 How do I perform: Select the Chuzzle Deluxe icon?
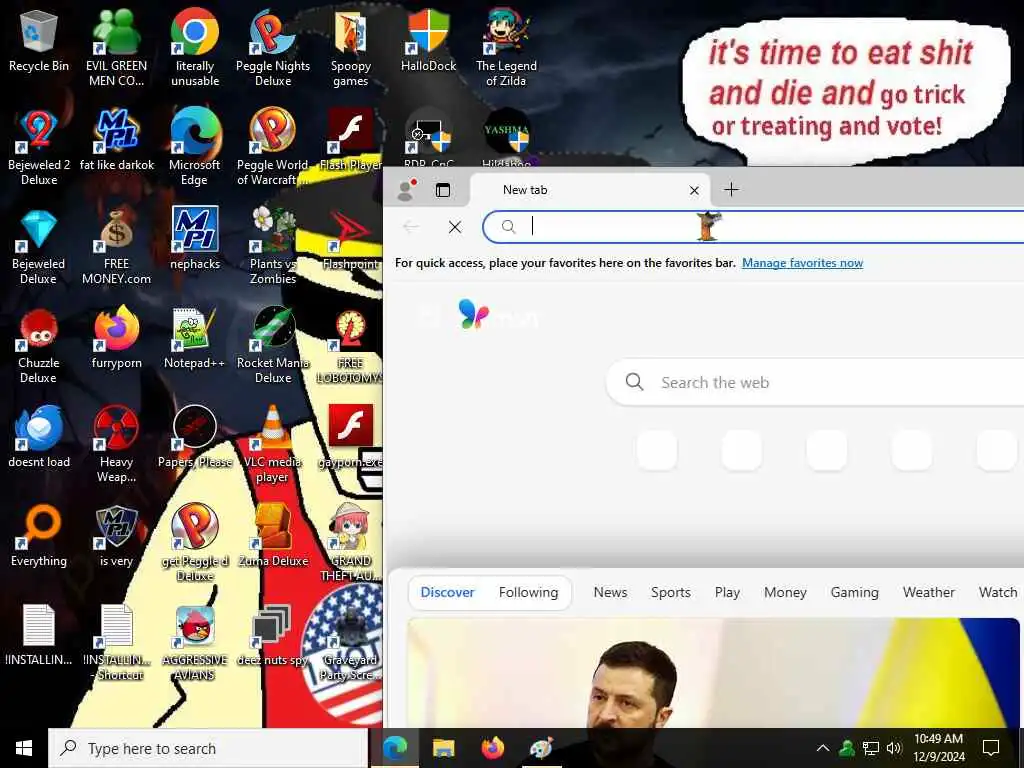39,346
